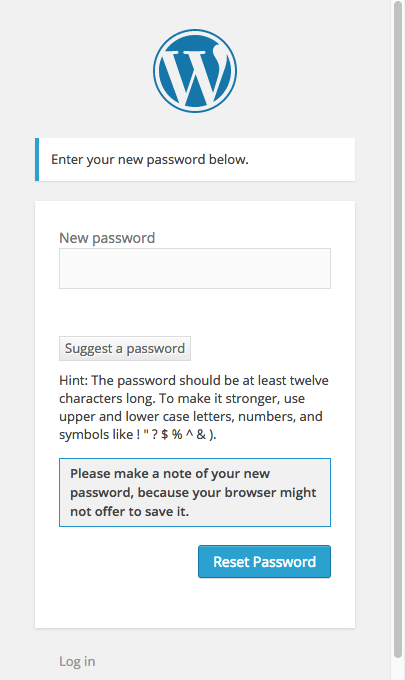Screen dimensions: 405x680
Task: Click the "Enter your new password below" message
Action: pyautogui.click(x=150, y=160)
